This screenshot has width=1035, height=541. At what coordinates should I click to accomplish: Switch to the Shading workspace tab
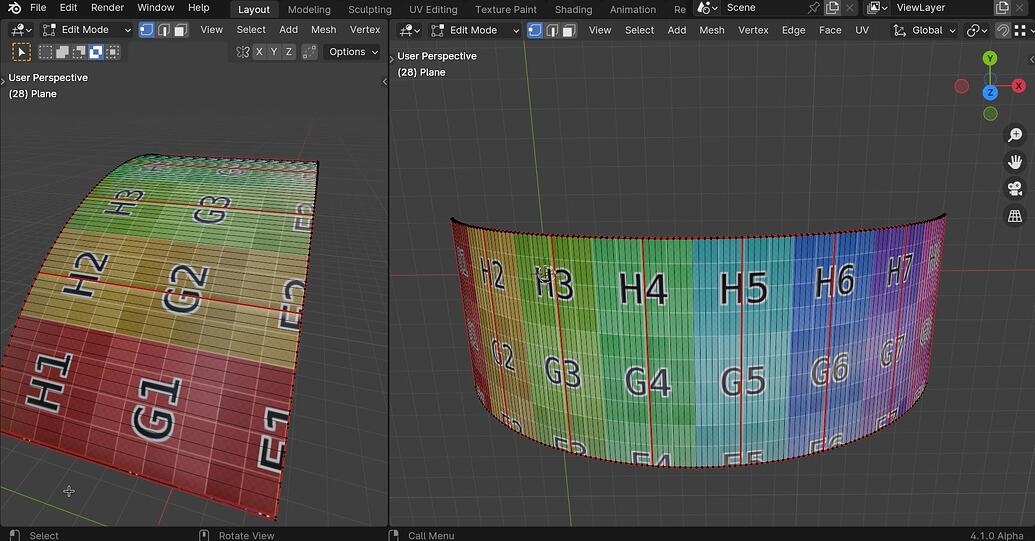coord(573,9)
